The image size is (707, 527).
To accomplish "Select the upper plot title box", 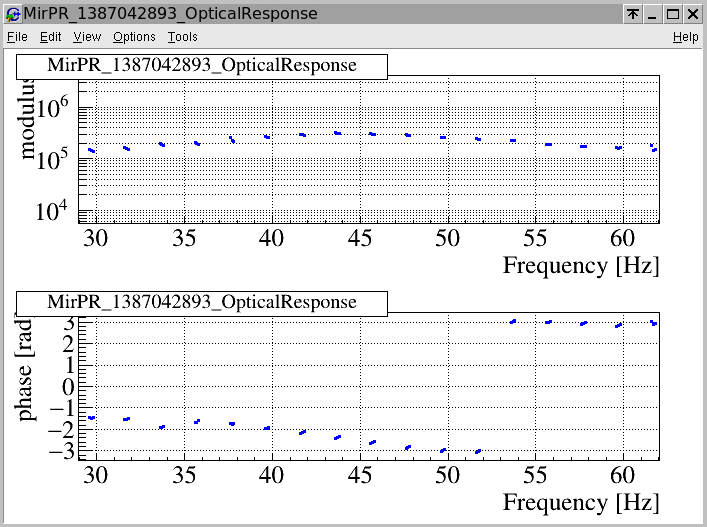I will point(201,65).
